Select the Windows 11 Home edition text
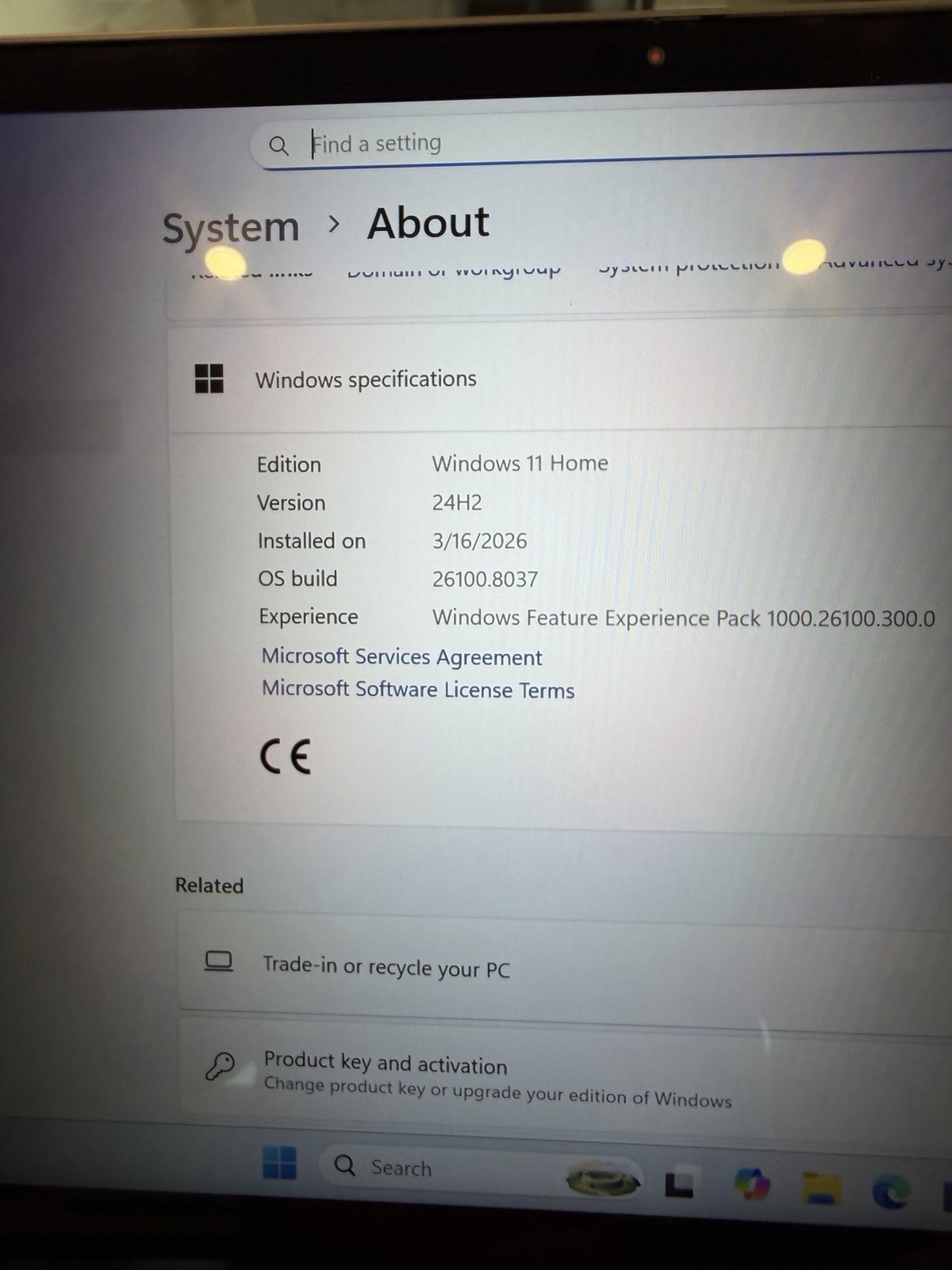Viewport: 952px width, 1270px height. coord(520,463)
